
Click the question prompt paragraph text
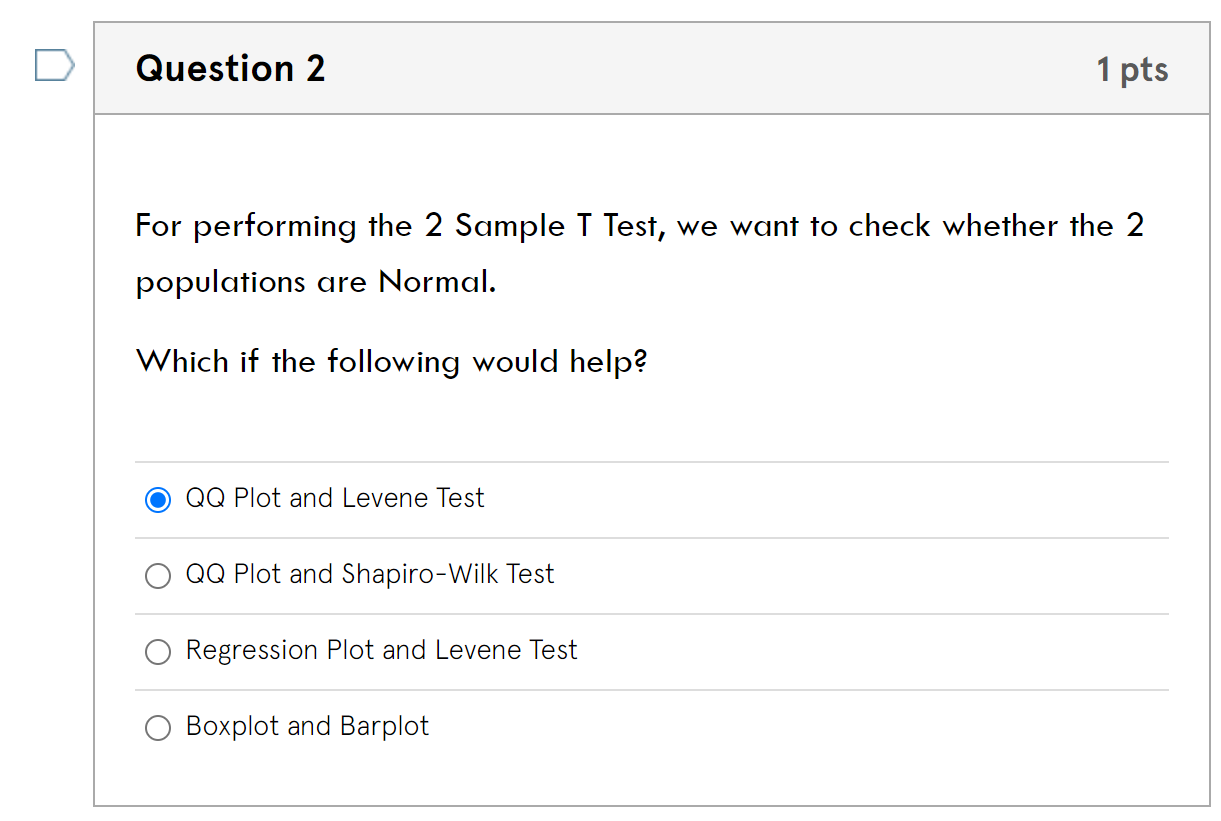639,253
